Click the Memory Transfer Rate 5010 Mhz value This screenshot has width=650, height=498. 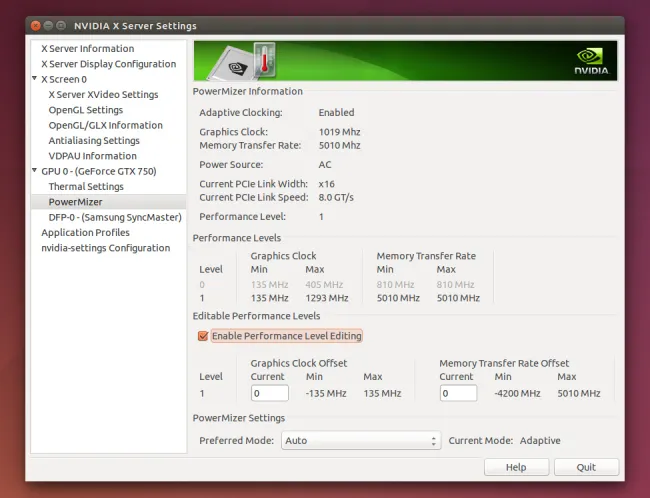pyautogui.click(x=339, y=146)
